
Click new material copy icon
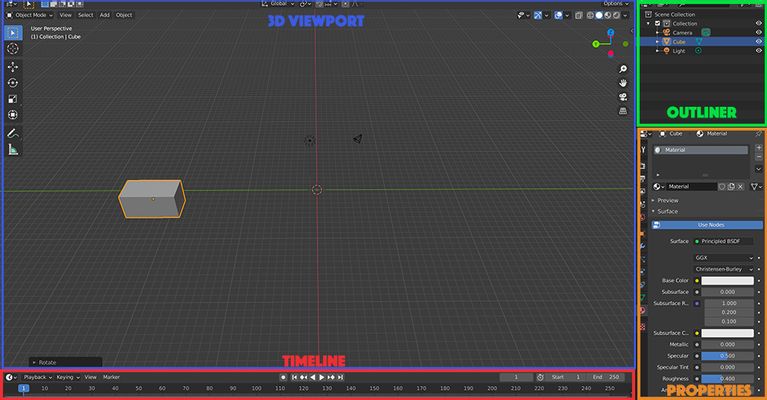731,186
